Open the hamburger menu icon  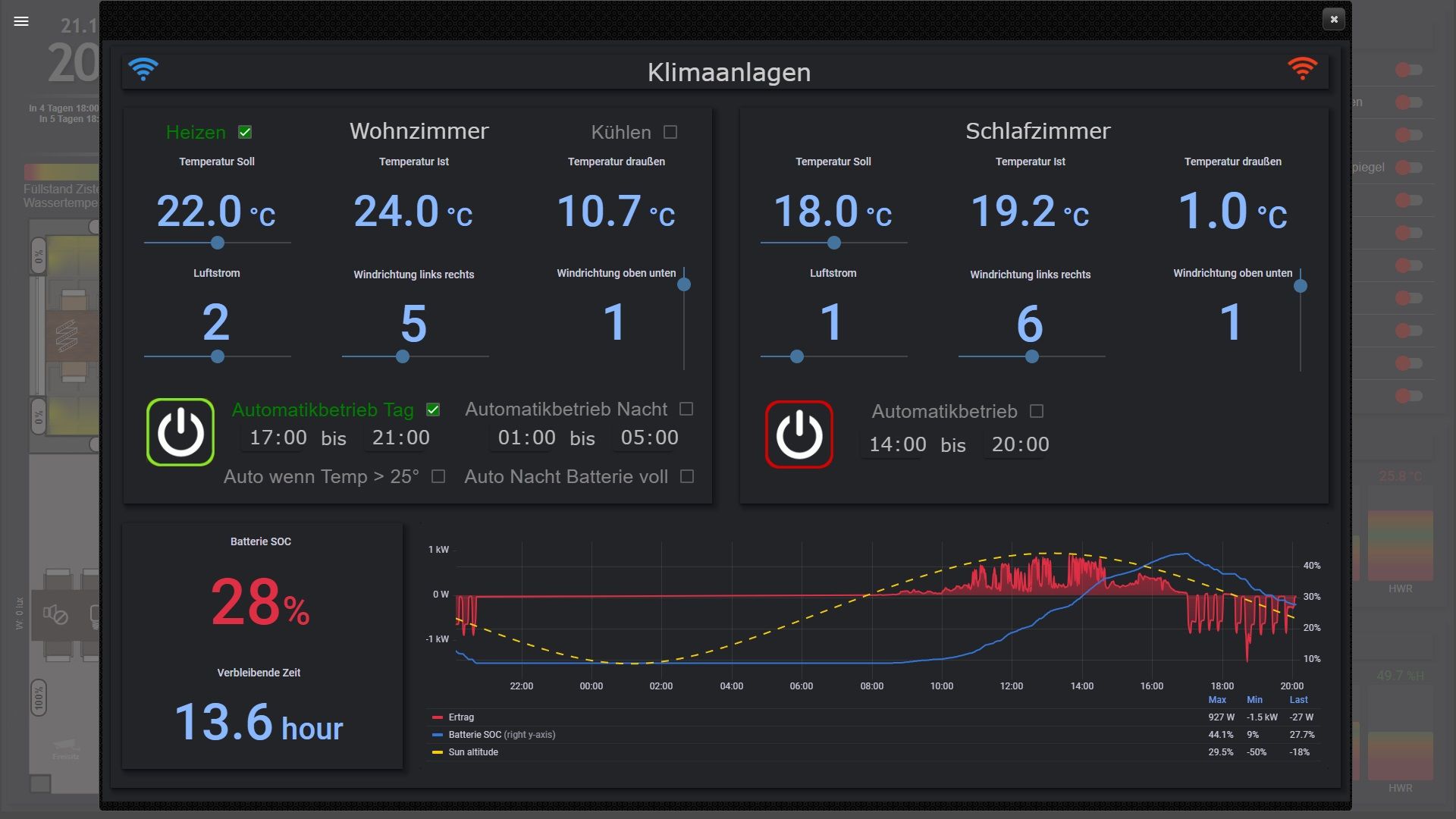click(21, 21)
